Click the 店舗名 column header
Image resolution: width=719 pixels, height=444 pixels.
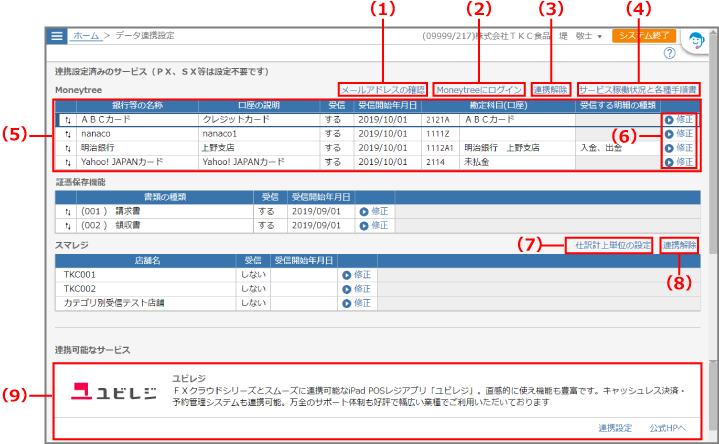[147, 261]
